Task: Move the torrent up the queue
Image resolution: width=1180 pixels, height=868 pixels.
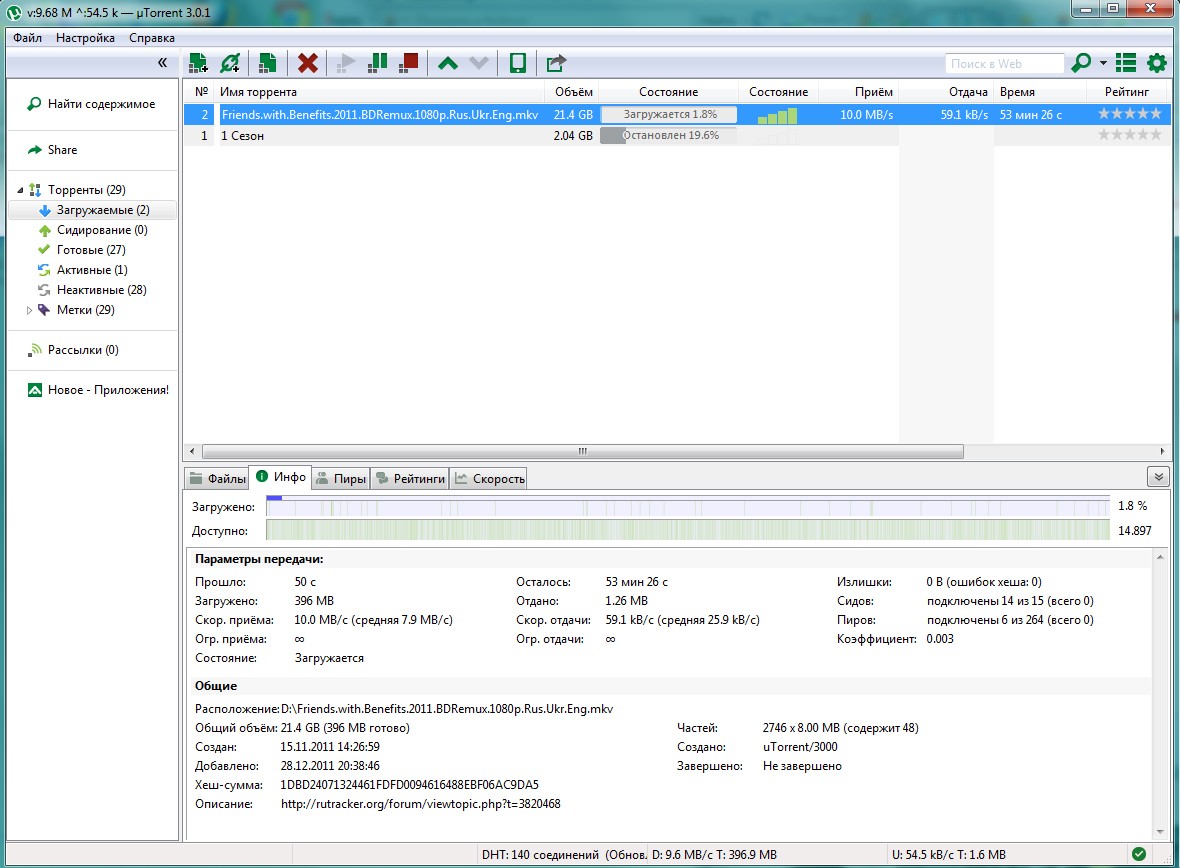Action: [448, 63]
